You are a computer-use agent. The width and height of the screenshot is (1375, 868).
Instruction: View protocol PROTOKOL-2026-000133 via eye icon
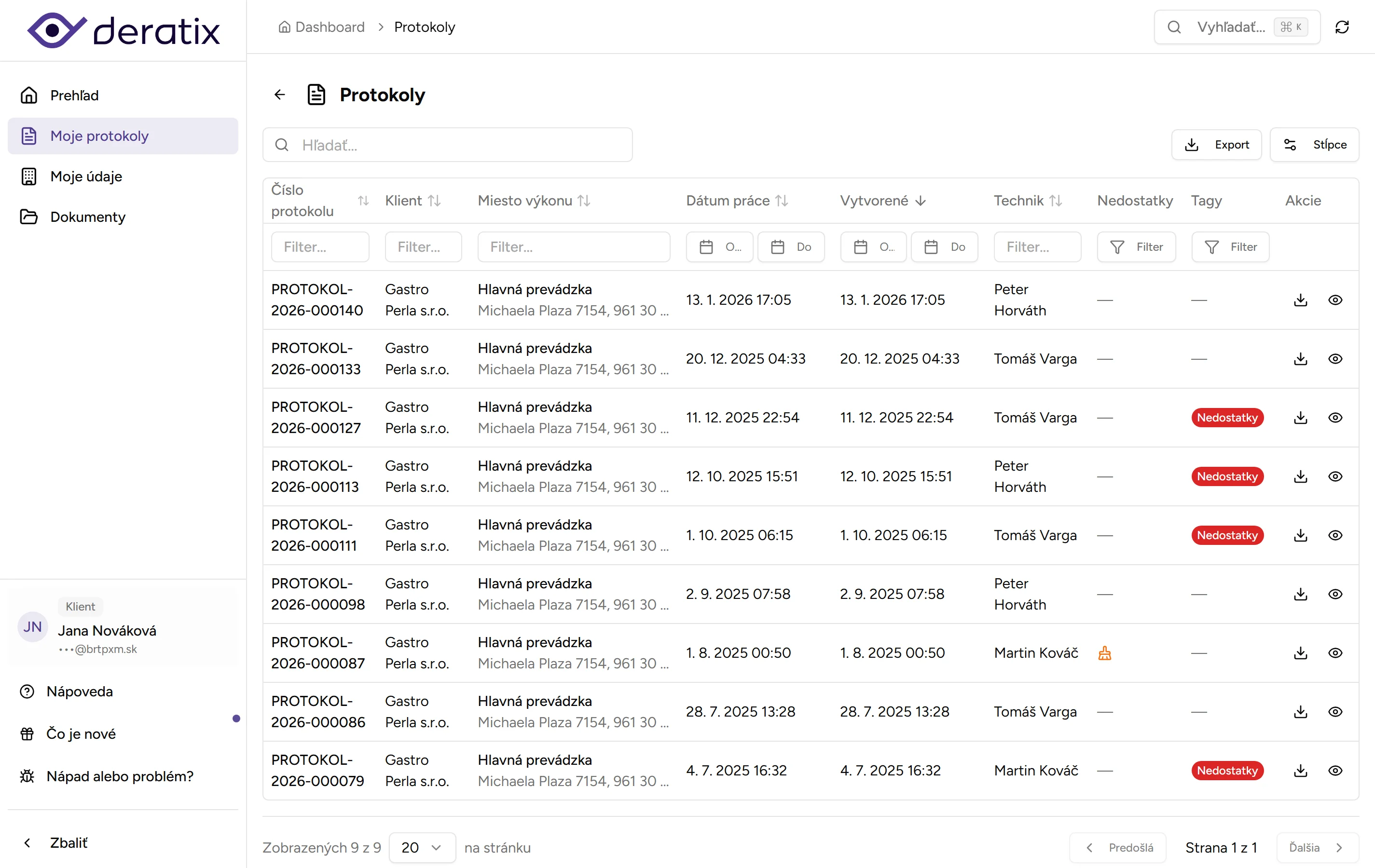click(x=1334, y=359)
